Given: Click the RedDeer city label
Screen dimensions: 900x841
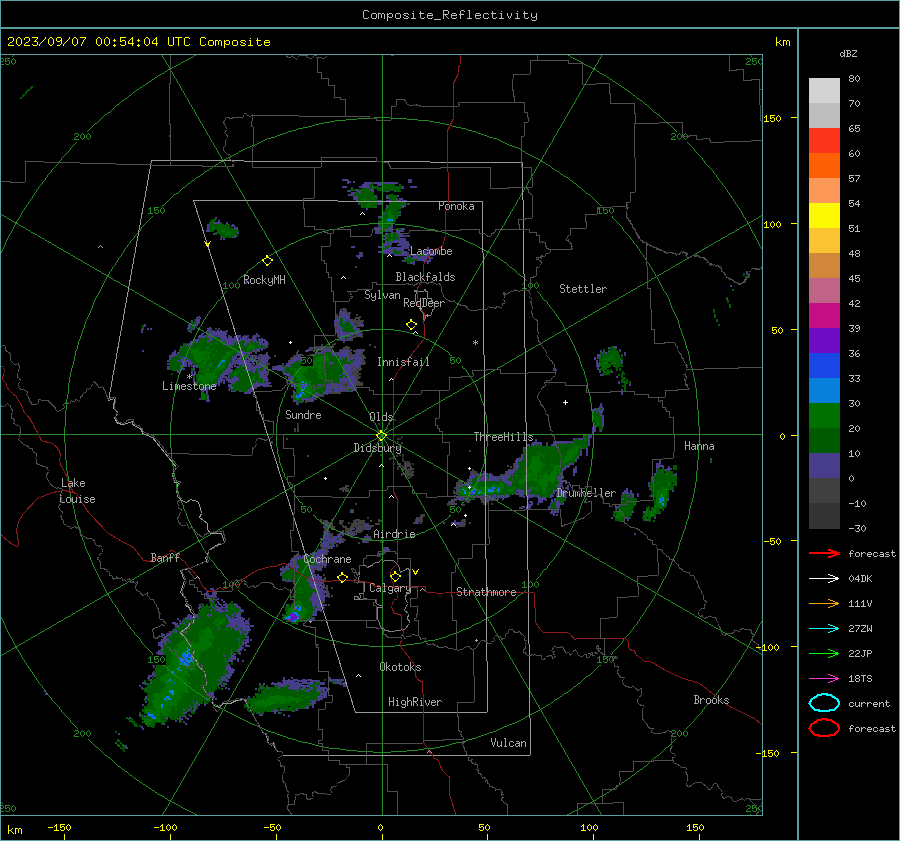Looking at the screenshot, I should [424, 303].
